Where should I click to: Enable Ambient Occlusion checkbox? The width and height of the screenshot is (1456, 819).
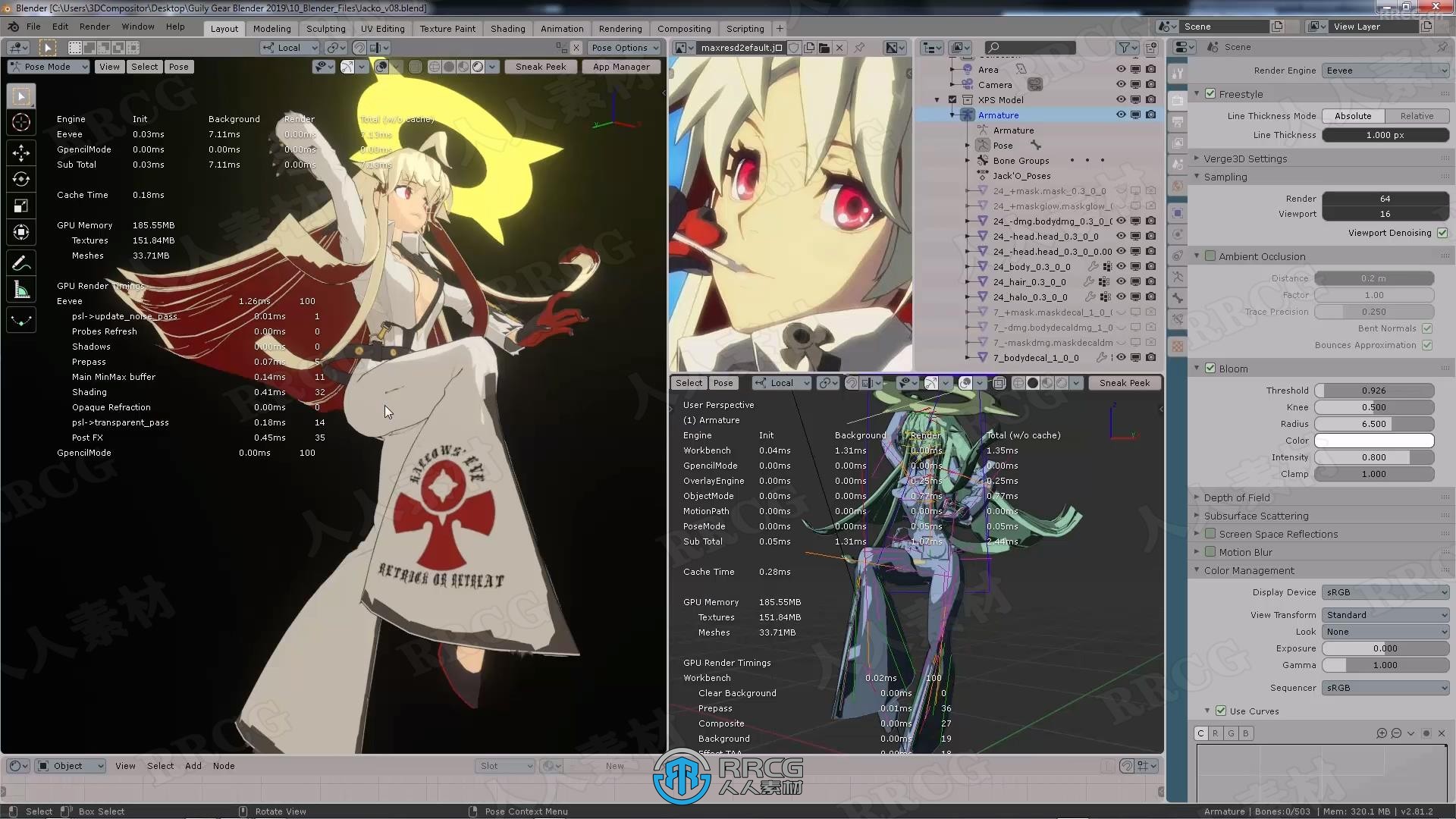[1211, 256]
